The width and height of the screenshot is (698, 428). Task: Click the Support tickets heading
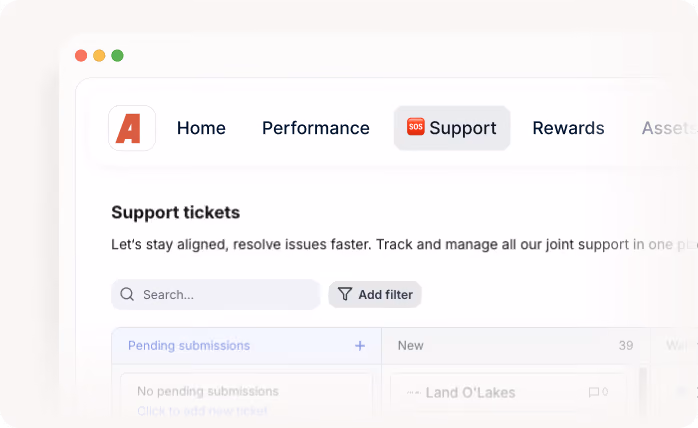point(175,212)
